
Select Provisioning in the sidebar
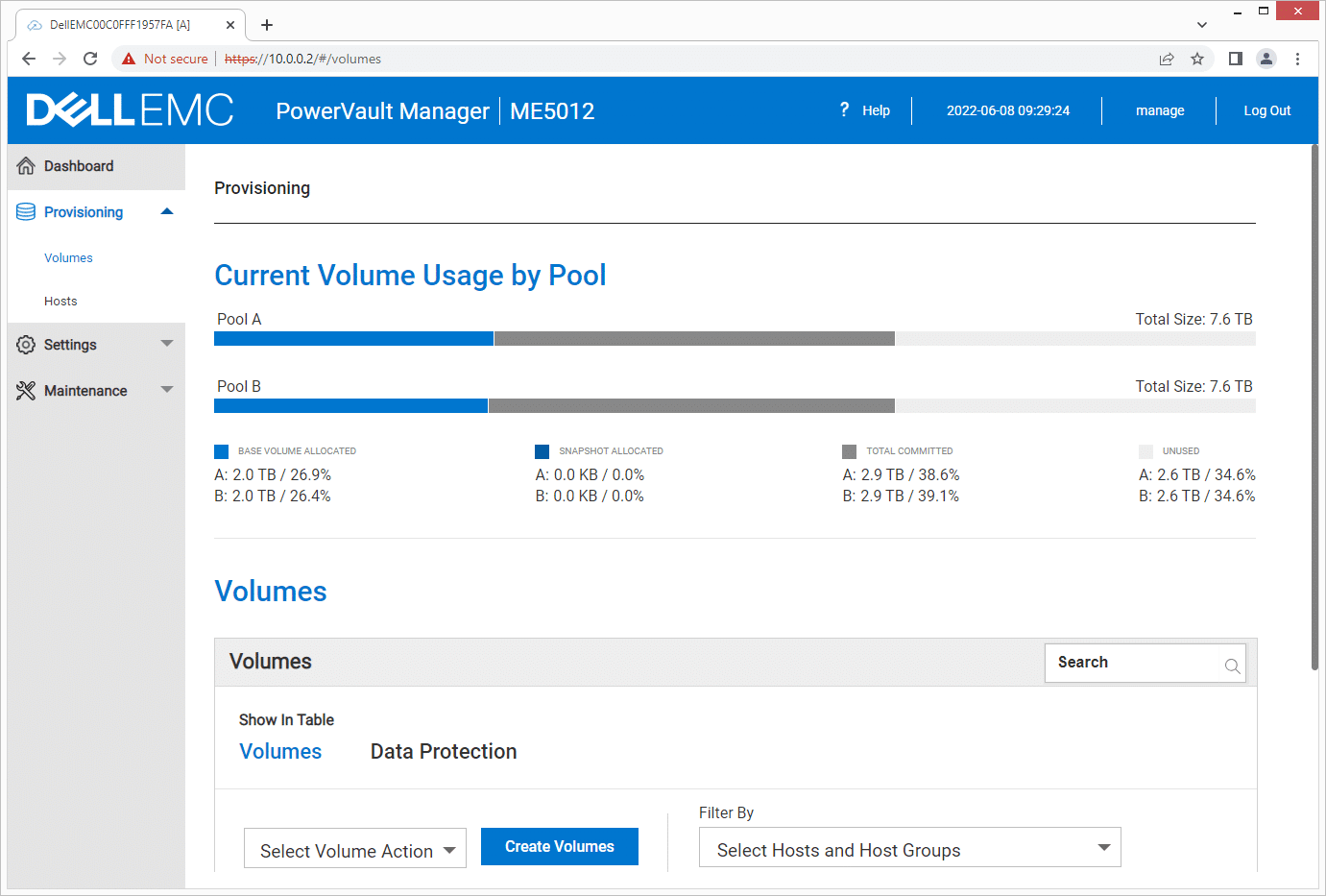click(84, 212)
